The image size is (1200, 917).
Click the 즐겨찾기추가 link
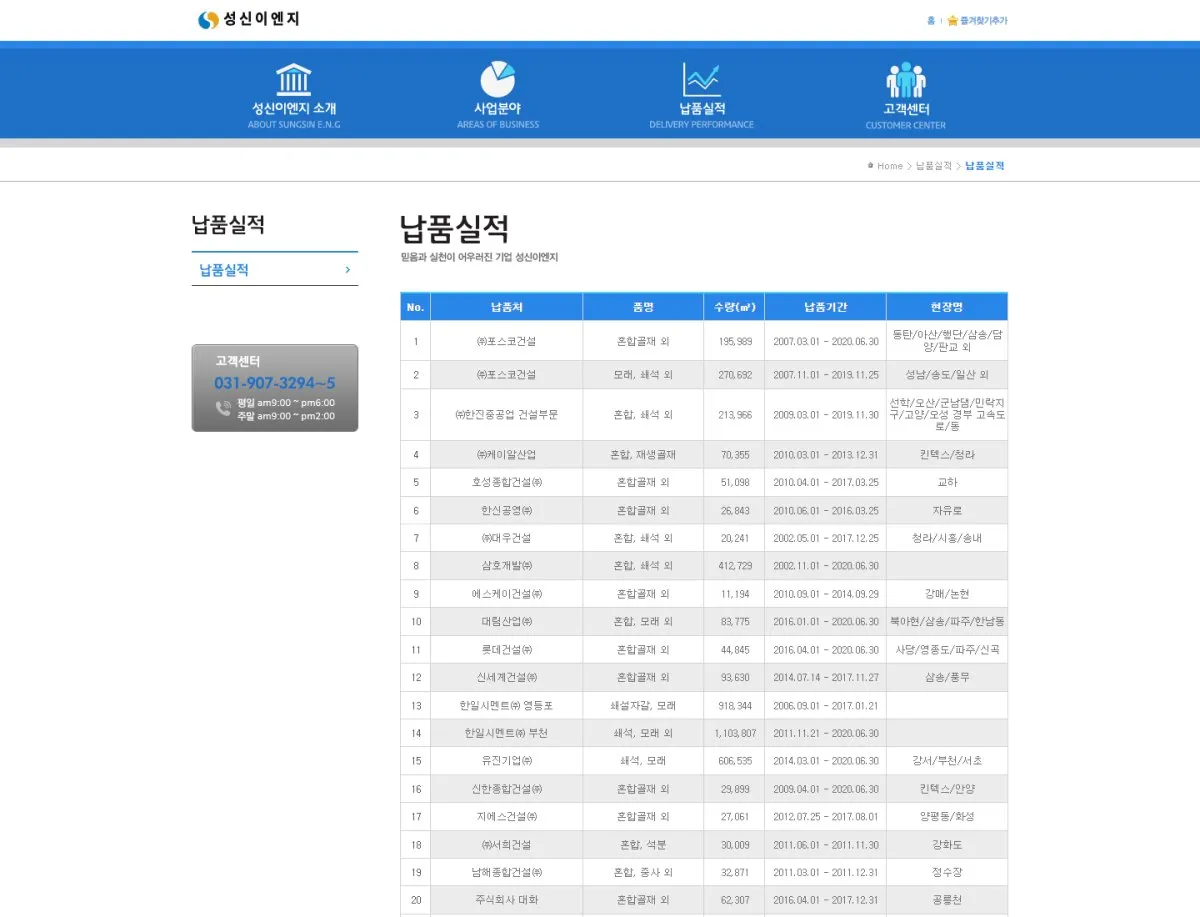(983, 20)
